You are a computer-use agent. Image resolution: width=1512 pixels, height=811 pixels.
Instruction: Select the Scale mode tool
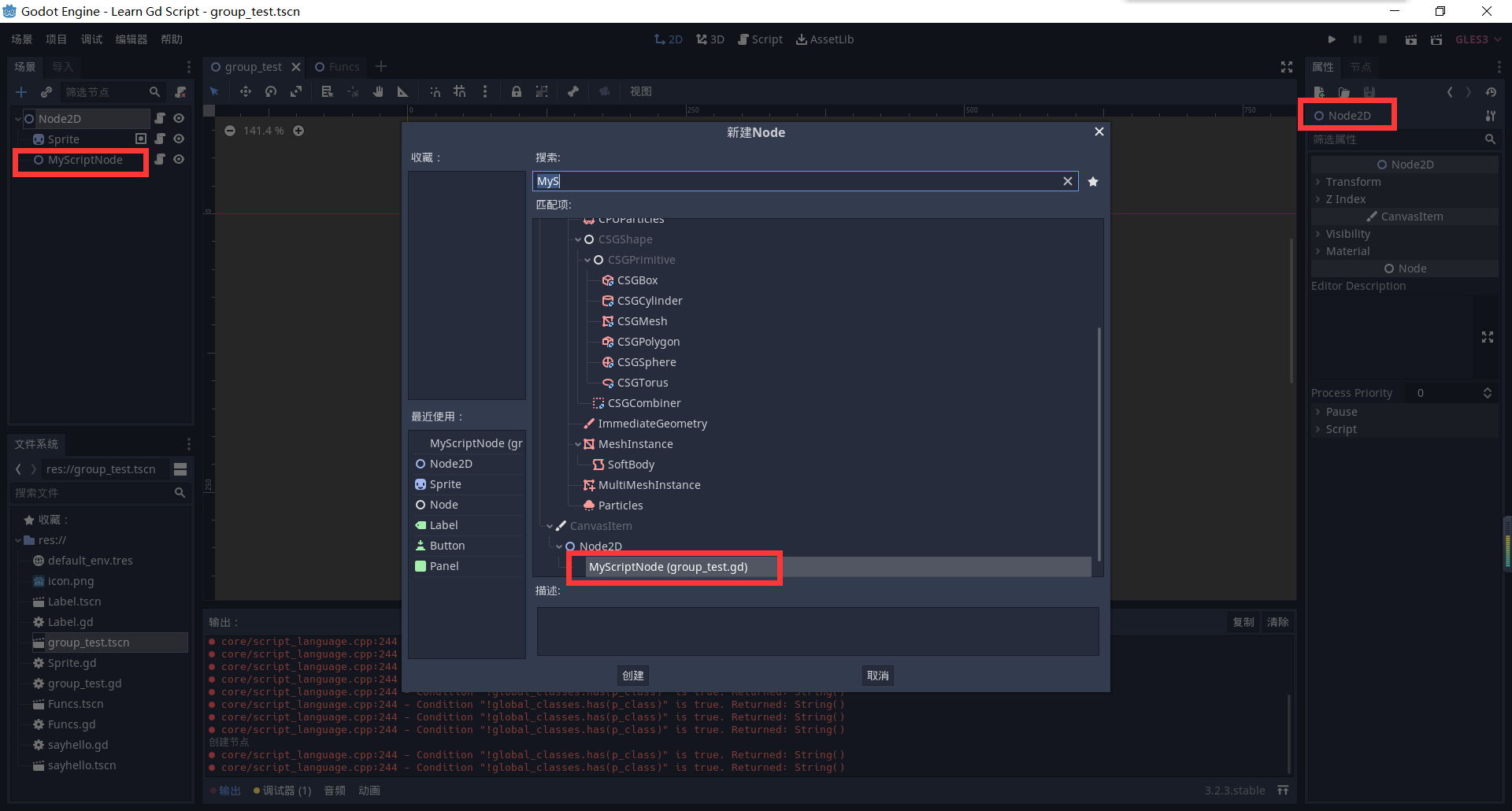[x=296, y=91]
